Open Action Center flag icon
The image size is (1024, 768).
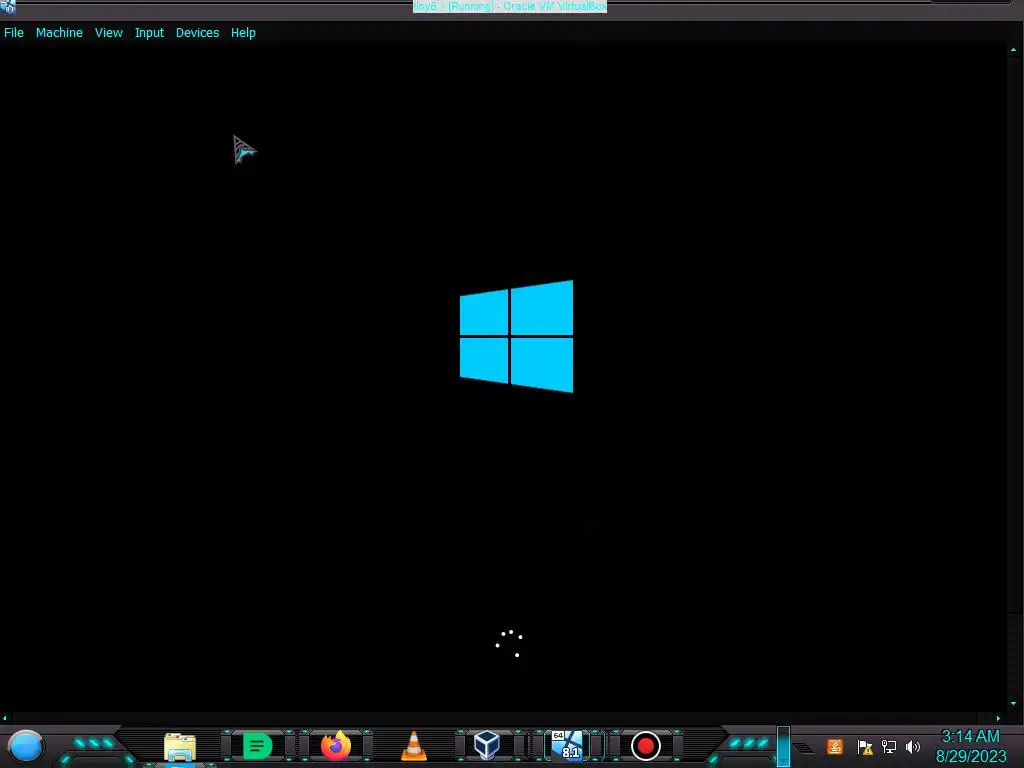[865, 747]
